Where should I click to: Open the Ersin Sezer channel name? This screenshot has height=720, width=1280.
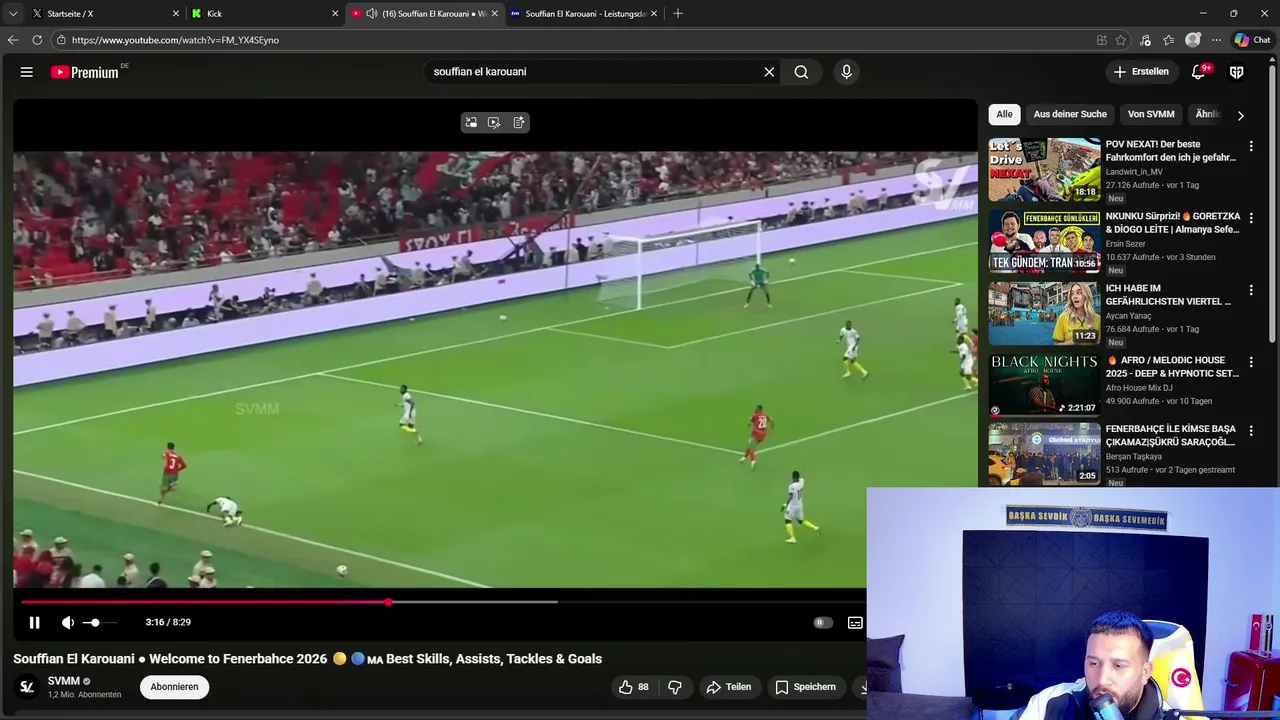(x=1126, y=244)
